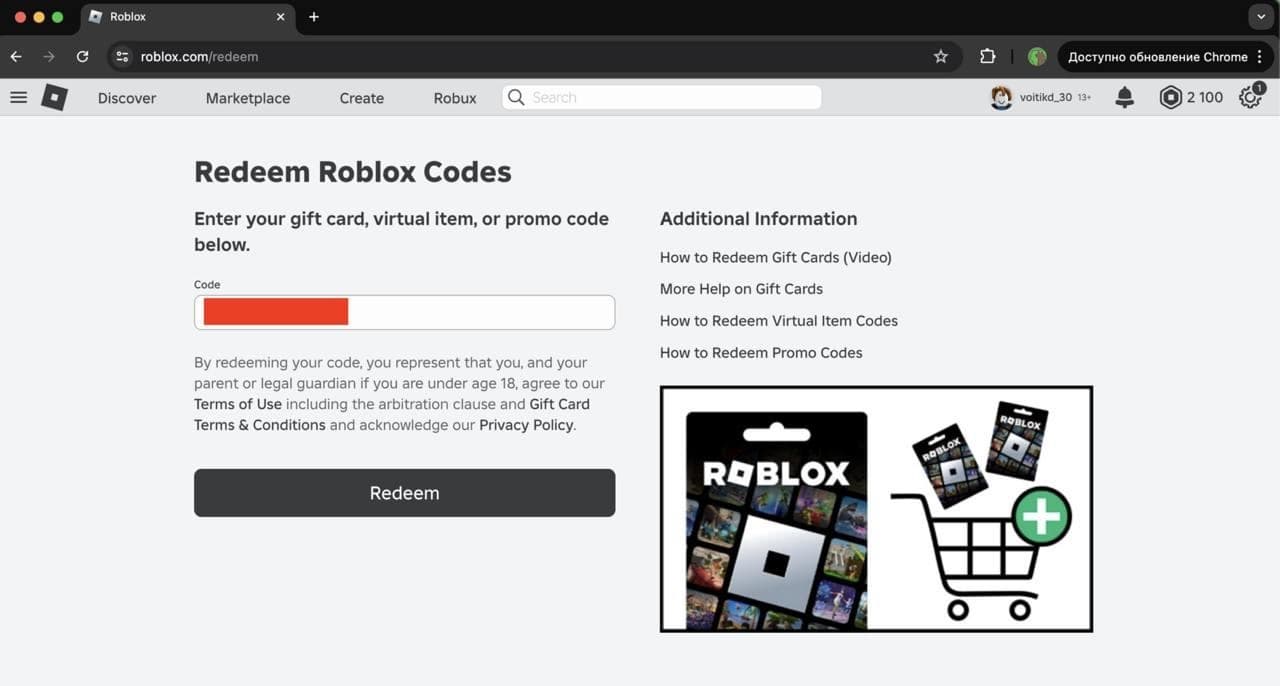
Task: Click the 2 100 Robux amount
Action: (x=1205, y=98)
